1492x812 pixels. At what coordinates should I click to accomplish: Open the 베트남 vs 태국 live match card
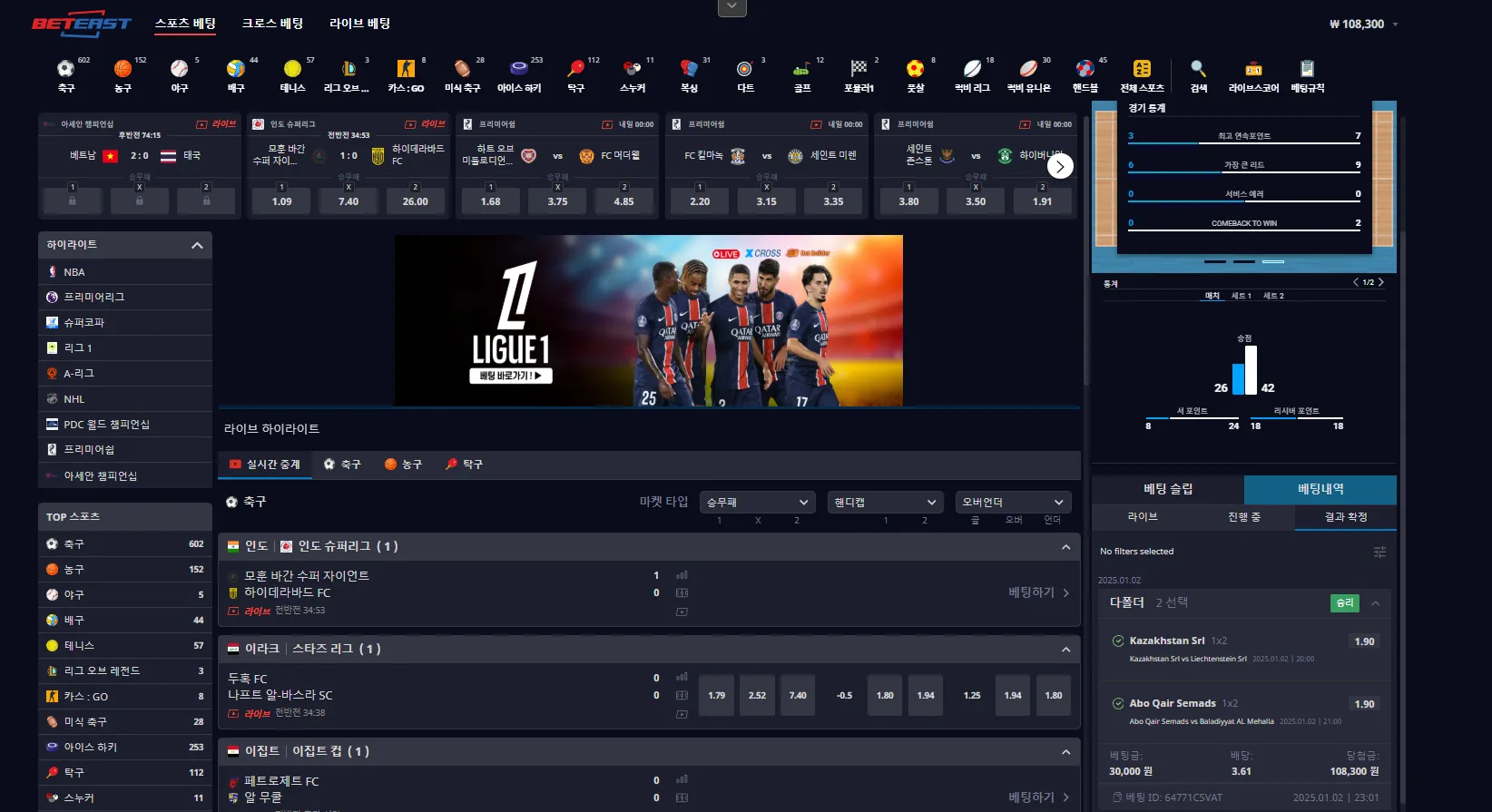tap(139, 166)
